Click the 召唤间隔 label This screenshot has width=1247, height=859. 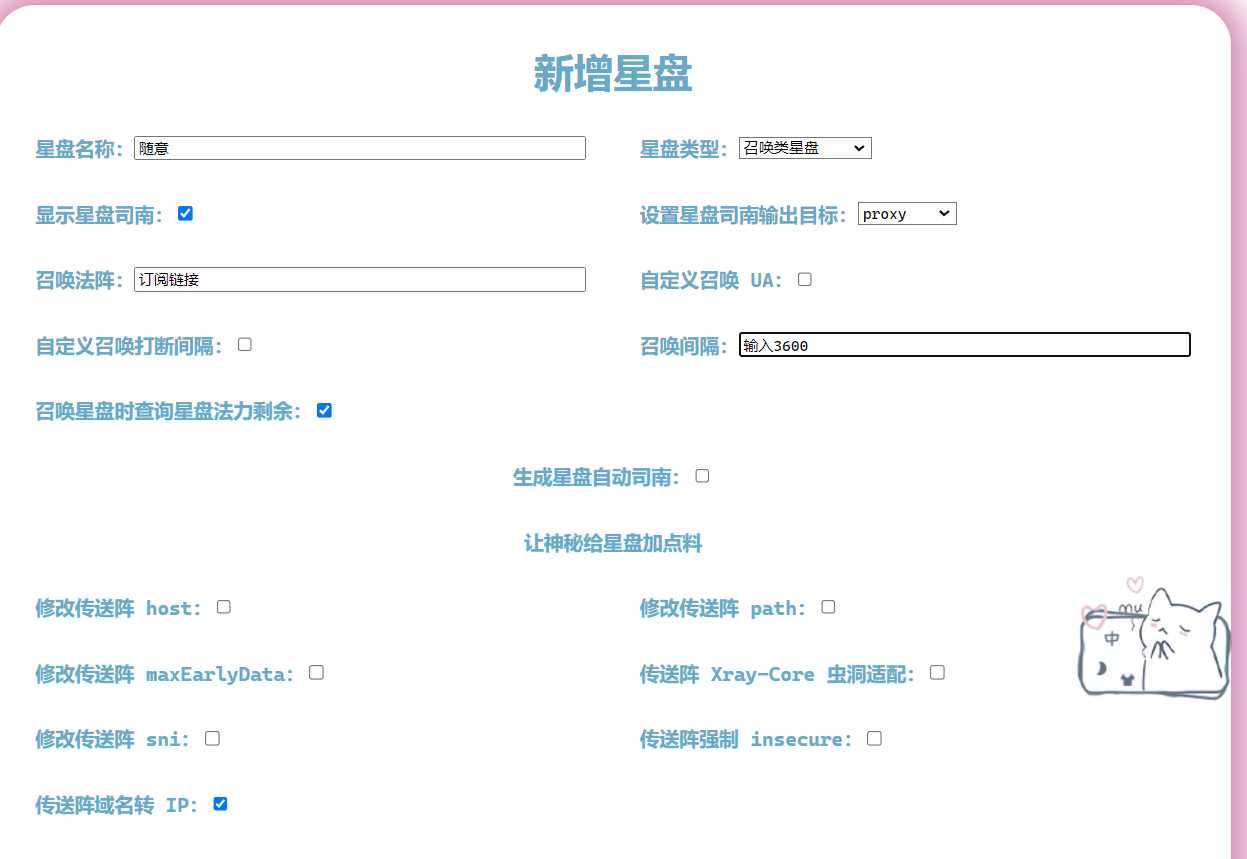[x=685, y=346]
